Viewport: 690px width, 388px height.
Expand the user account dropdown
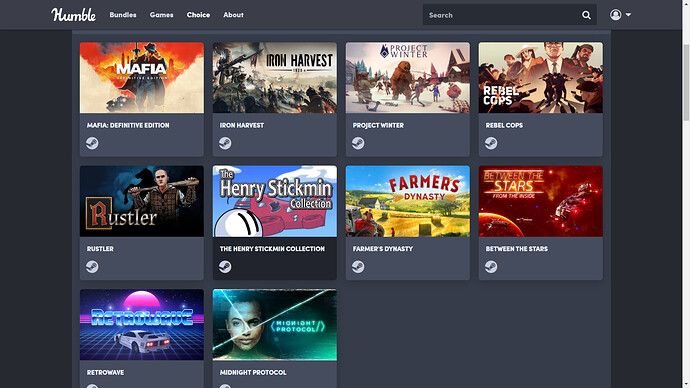(x=620, y=15)
